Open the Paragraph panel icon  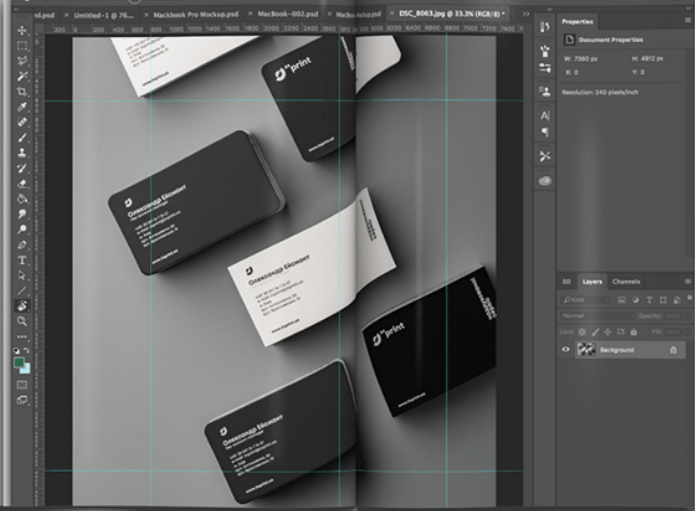[x=545, y=132]
